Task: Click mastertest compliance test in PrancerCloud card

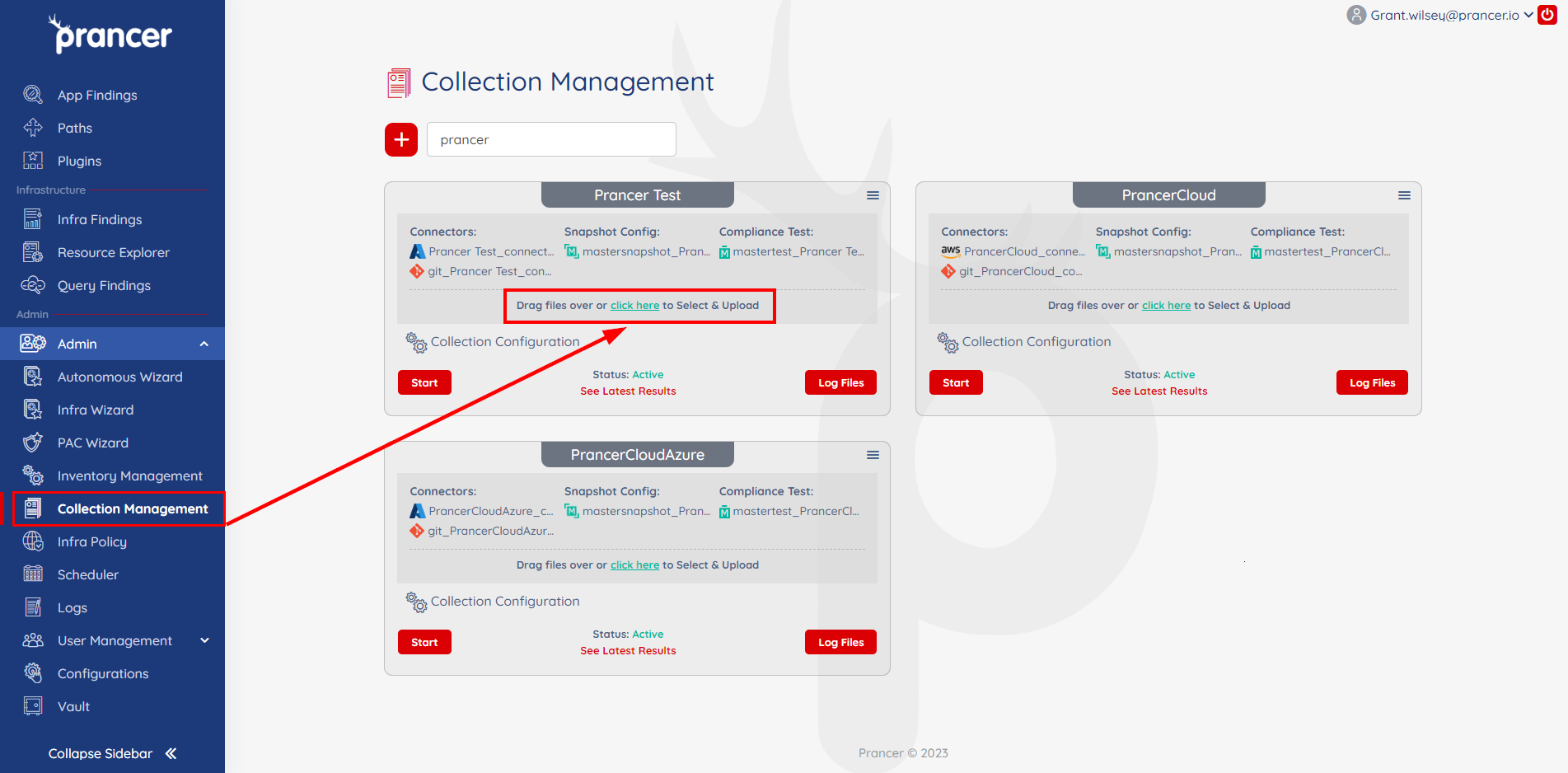Action: click(1321, 251)
